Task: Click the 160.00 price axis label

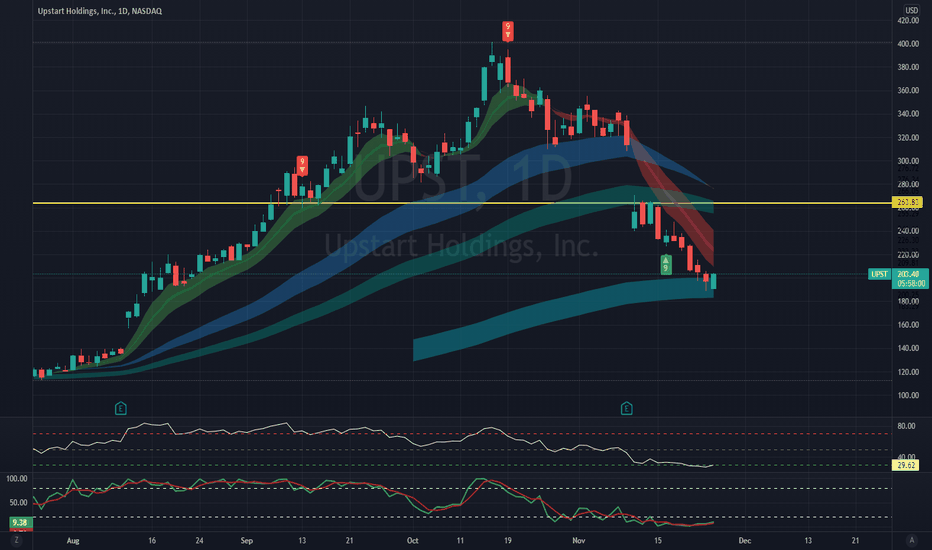Action: click(908, 325)
